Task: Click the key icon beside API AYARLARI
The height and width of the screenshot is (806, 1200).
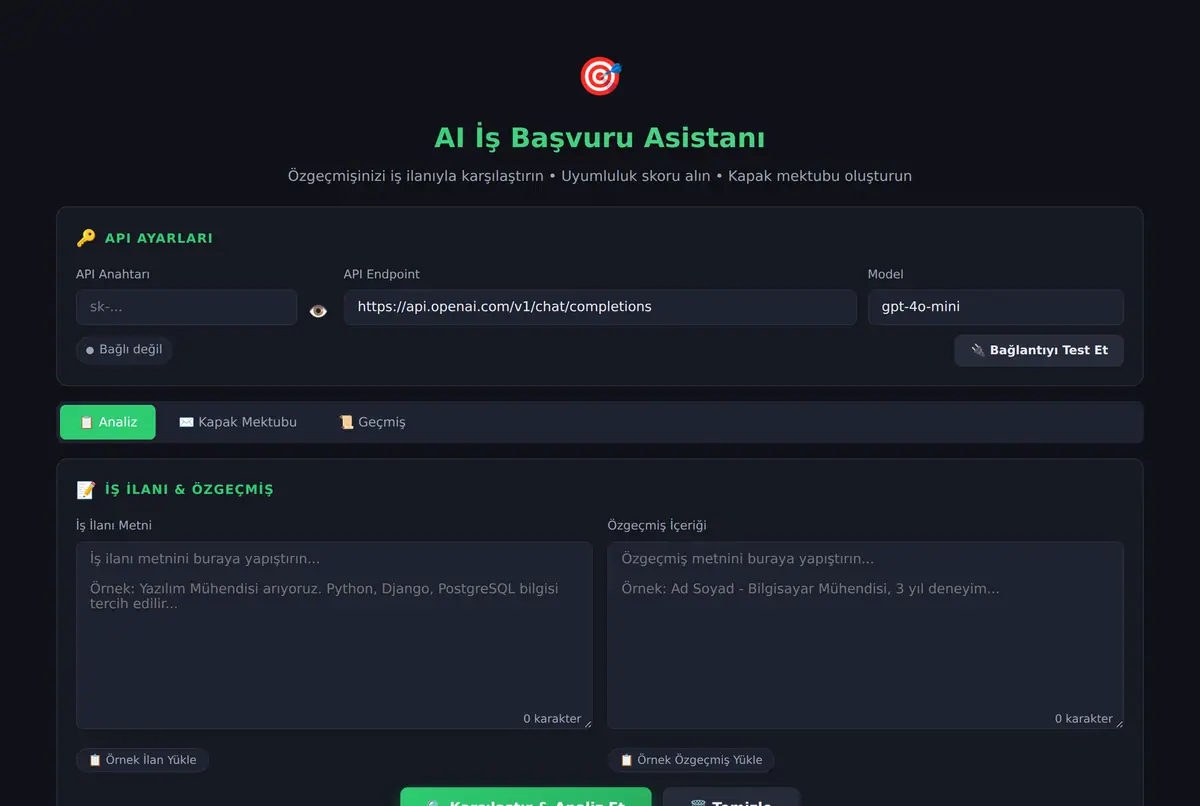Action: point(86,238)
